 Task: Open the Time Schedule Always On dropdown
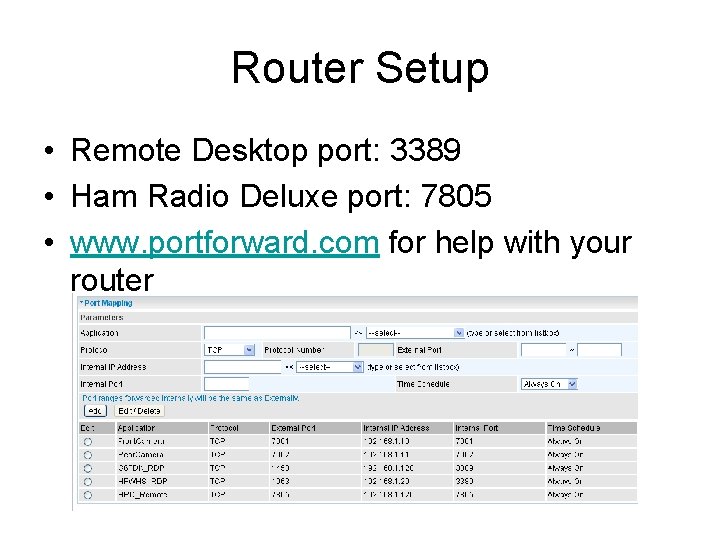point(549,384)
